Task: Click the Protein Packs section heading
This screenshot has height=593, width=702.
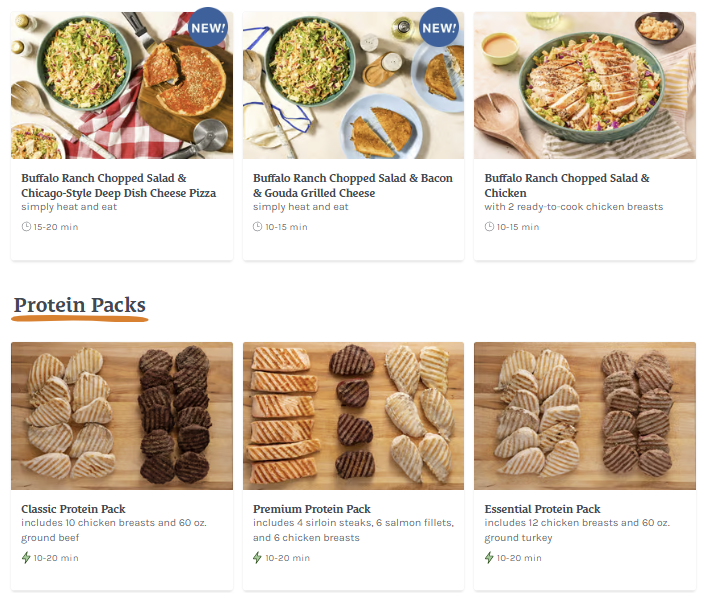Action: click(x=80, y=305)
